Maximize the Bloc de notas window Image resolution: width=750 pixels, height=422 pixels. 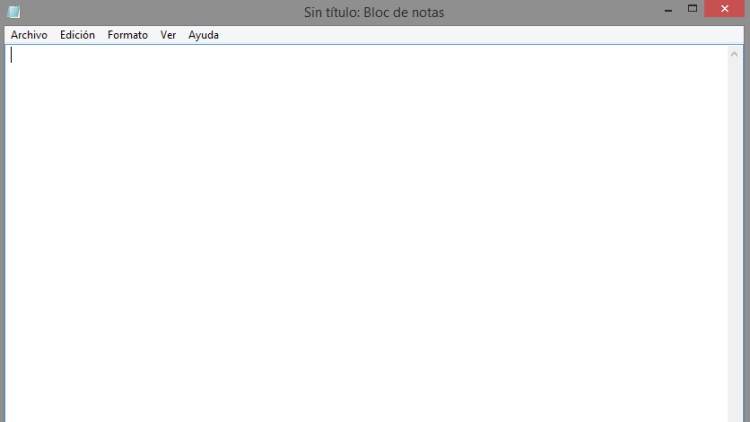click(x=692, y=10)
